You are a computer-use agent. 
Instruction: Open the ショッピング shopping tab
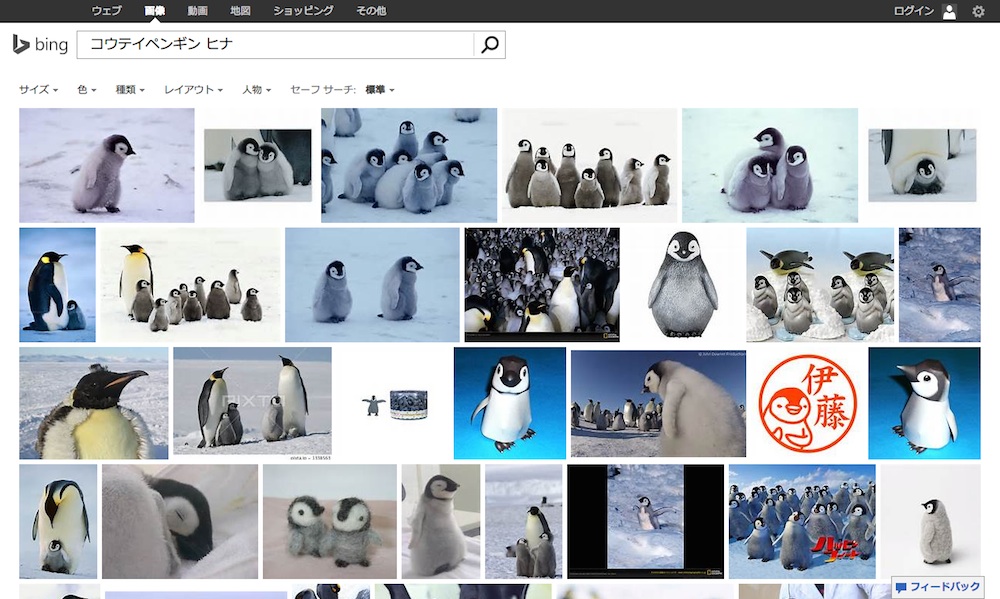coord(303,11)
